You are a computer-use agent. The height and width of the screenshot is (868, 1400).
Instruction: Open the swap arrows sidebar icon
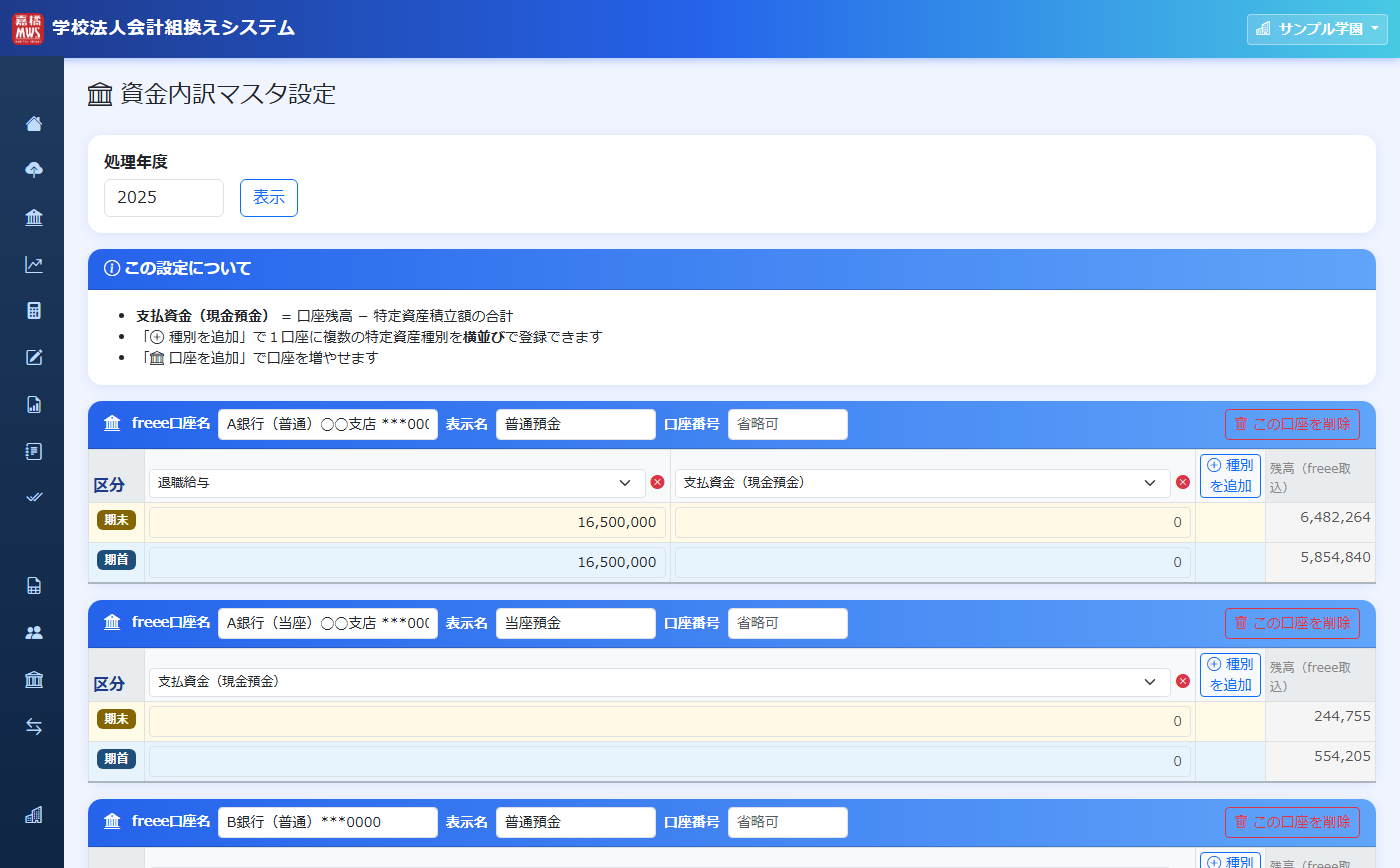pos(34,727)
